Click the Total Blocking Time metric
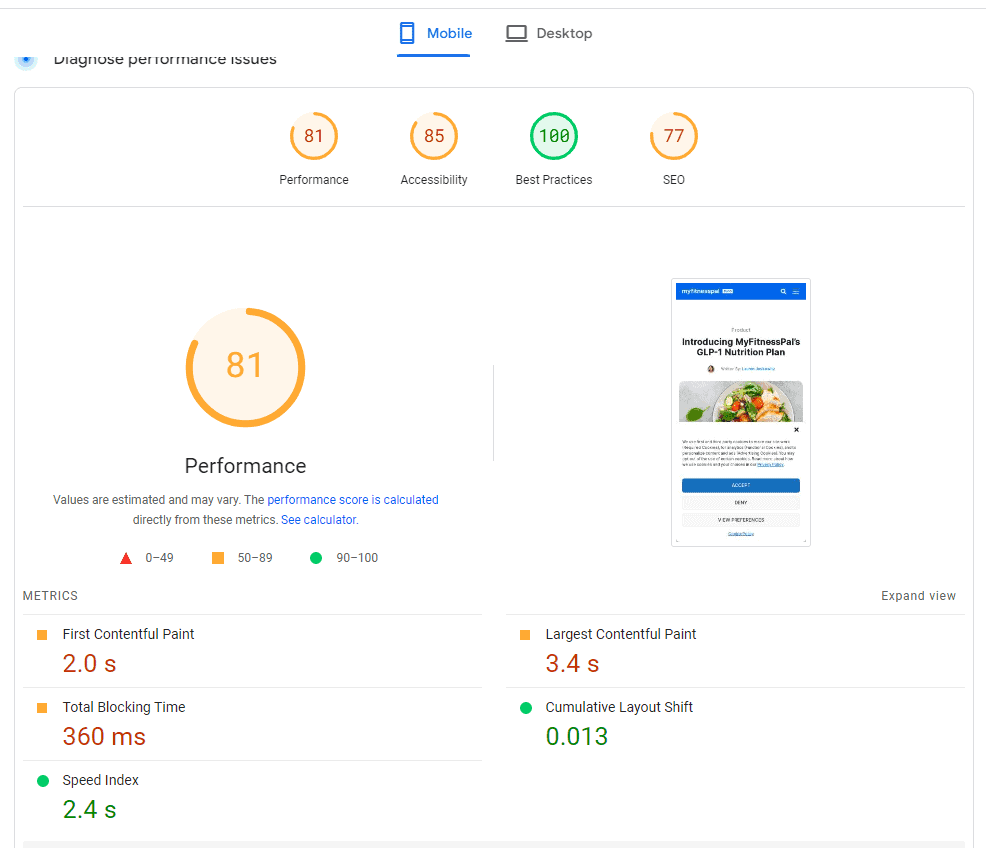Image resolution: width=986 pixels, height=848 pixels. point(123,708)
